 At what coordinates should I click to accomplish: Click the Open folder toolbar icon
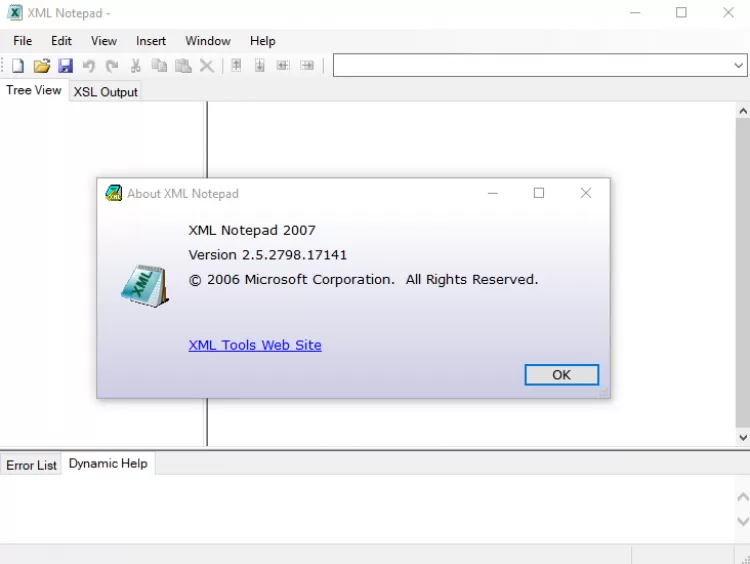(x=41, y=66)
